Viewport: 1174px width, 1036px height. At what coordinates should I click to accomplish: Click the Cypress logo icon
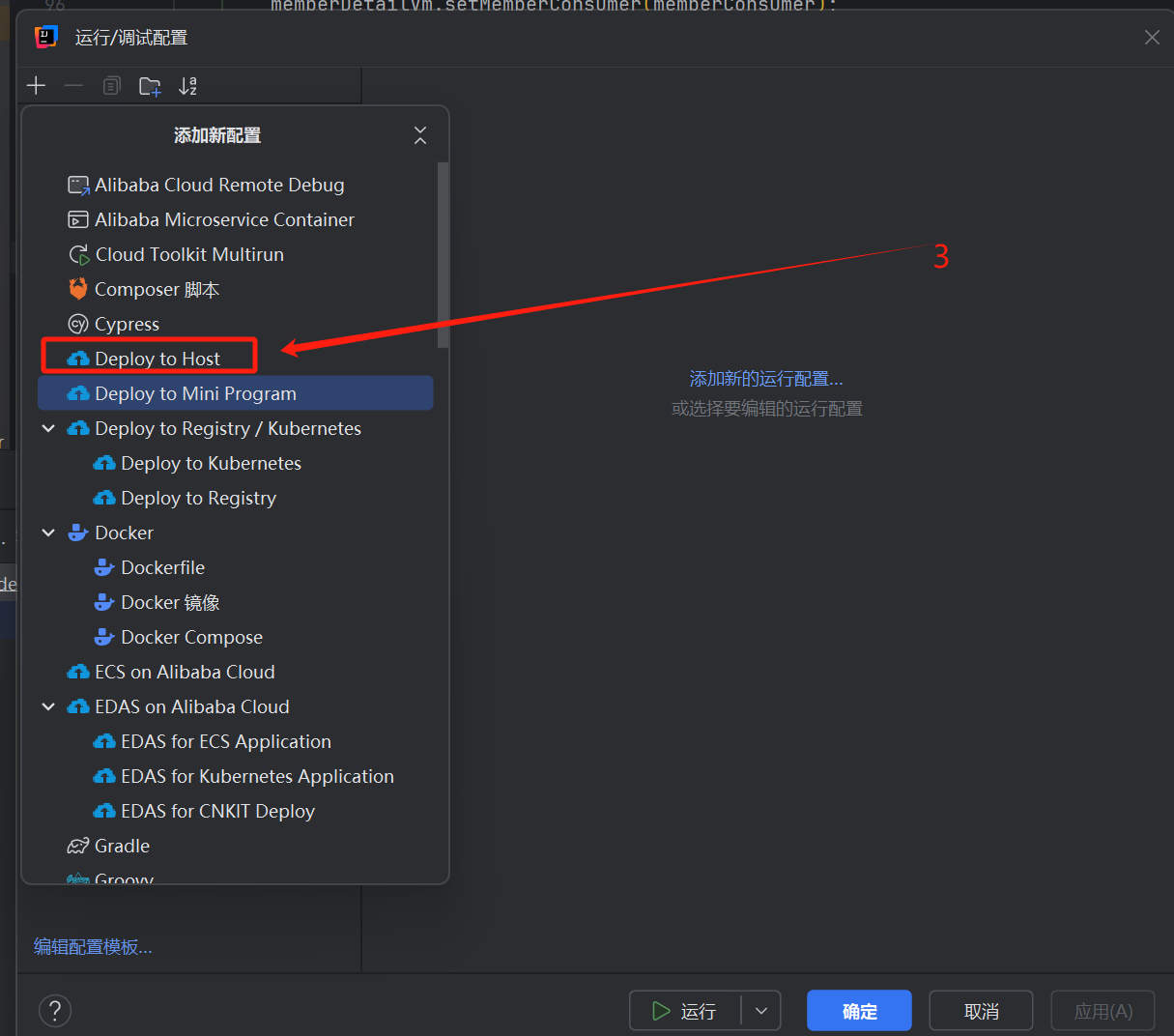pyautogui.click(x=78, y=324)
